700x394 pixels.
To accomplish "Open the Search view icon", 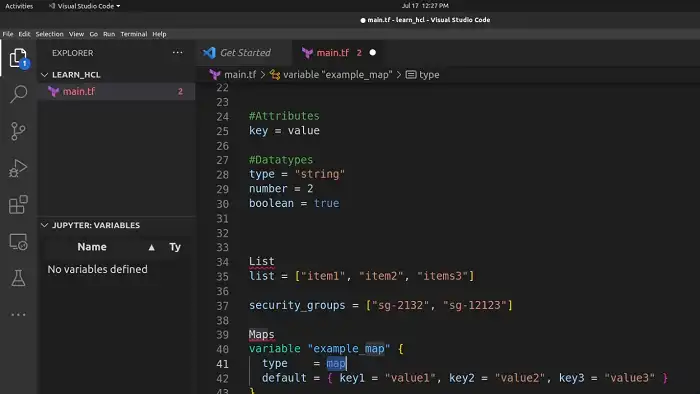I will coord(18,94).
